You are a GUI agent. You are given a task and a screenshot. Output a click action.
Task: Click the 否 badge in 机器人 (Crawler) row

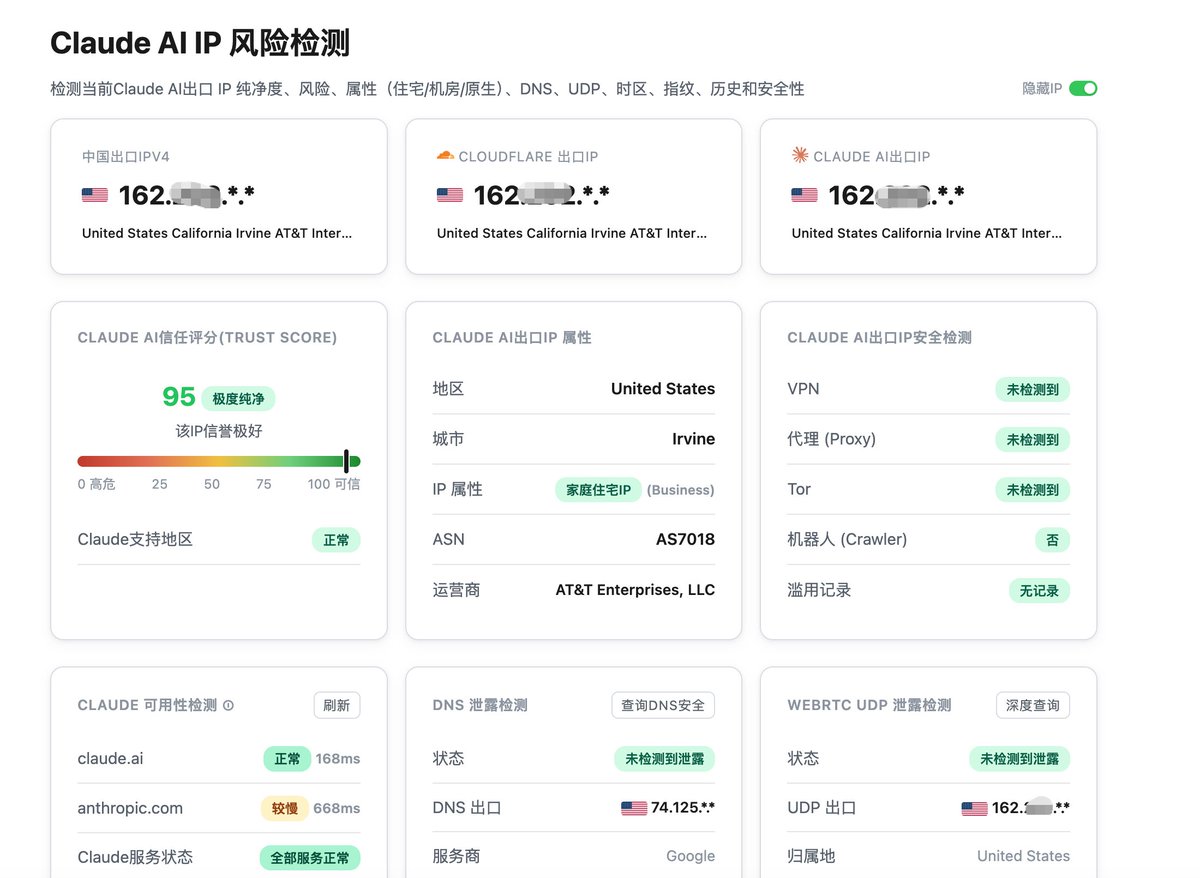tap(1052, 540)
